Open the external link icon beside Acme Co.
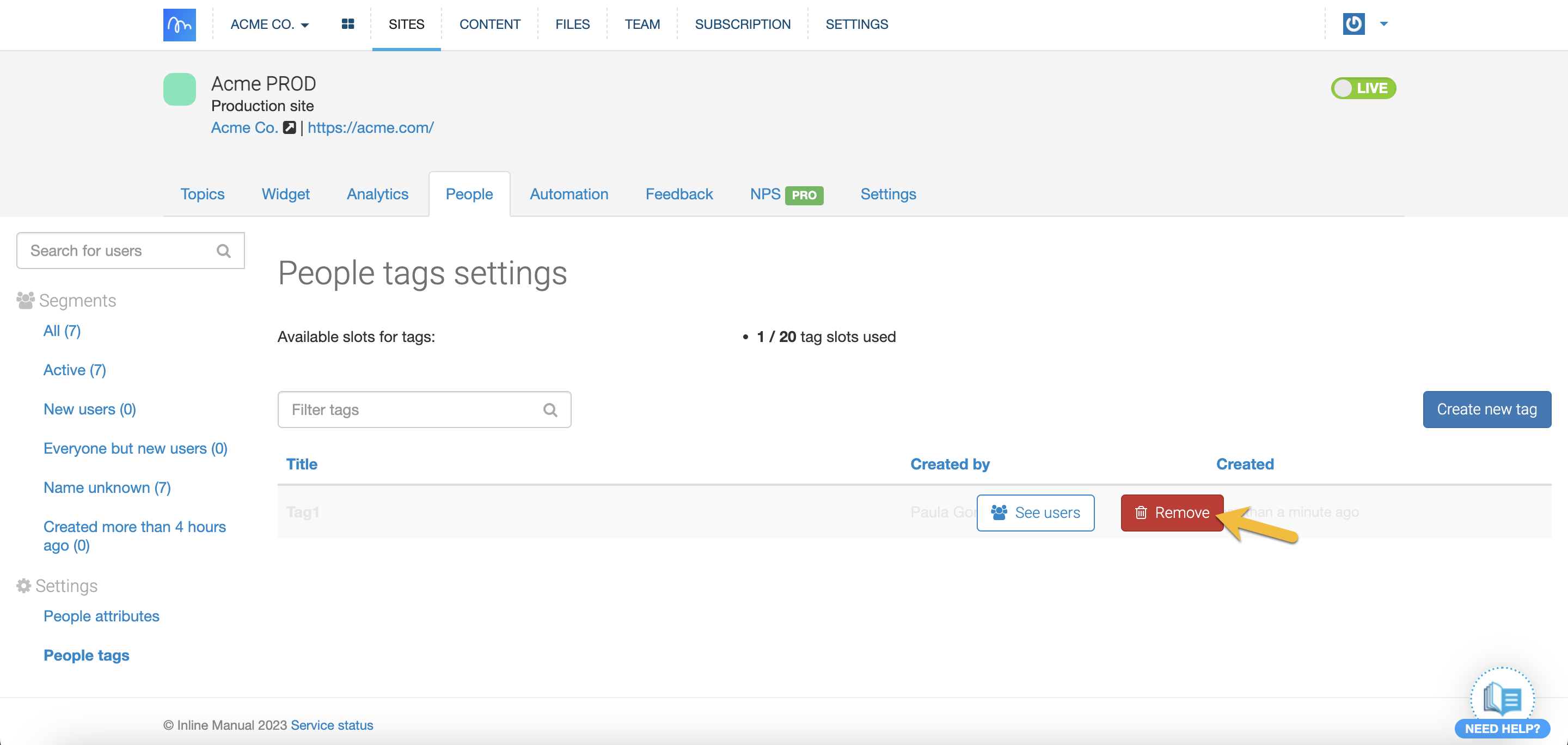Image resolution: width=1568 pixels, height=745 pixels. click(290, 128)
